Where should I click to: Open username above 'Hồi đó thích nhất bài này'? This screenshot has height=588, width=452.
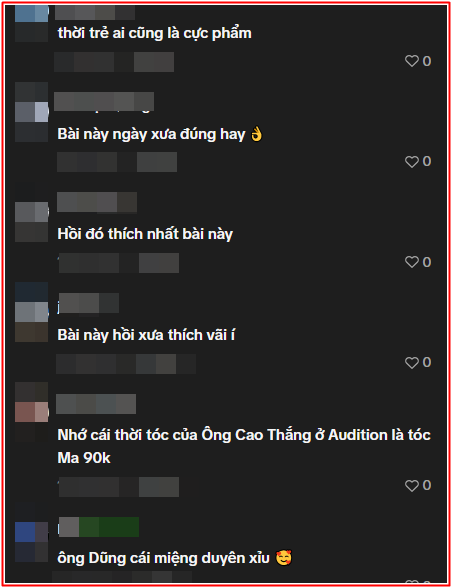pyautogui.click(x=97, y=202)
